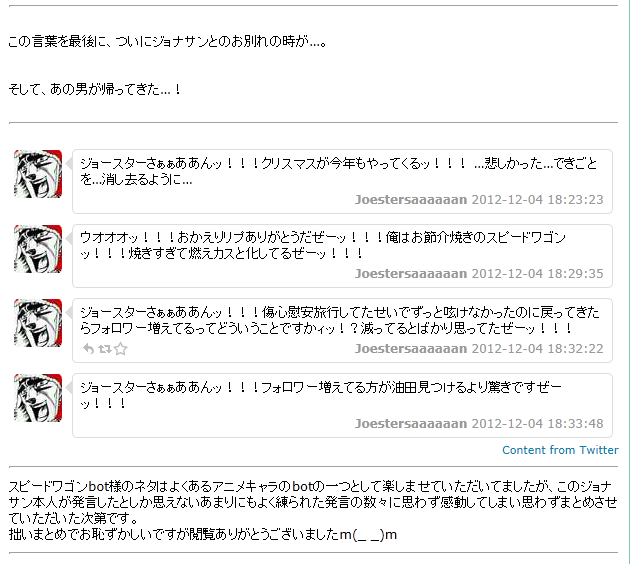The height and width of the screenshot is (564, 630).
Task: Open the timestamp 2012-12-04 18:23:23
Action: tap(538, 200)
